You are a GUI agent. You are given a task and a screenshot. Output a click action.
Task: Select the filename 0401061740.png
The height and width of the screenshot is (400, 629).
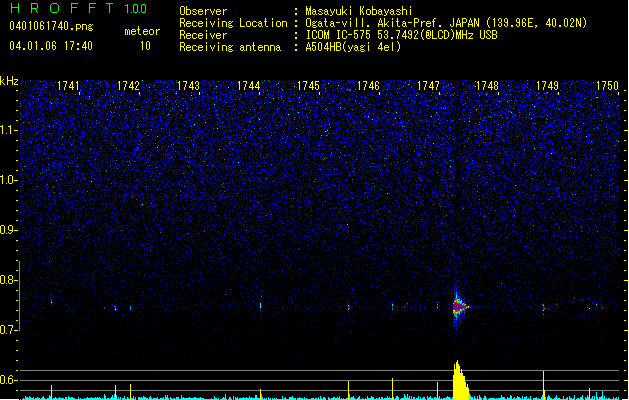click(51, 26)
